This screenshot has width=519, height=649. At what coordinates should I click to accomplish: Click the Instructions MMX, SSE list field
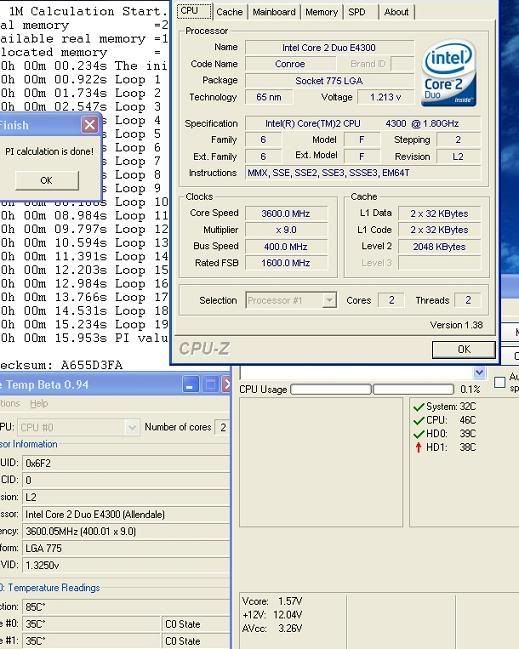[x=363, y=173]
